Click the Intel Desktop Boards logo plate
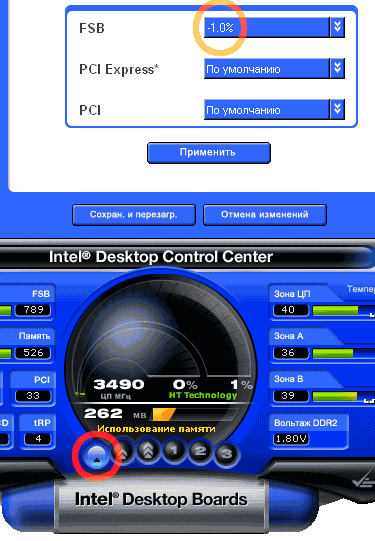This screenshot has height=541, width=375. pos(161,500)
